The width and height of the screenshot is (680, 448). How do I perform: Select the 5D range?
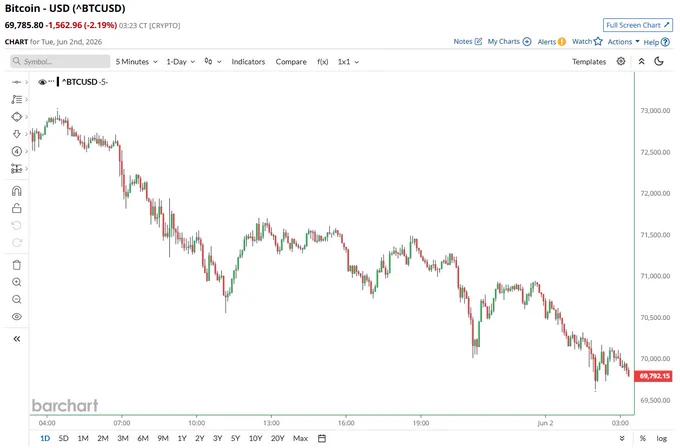(x=63, y=438)
